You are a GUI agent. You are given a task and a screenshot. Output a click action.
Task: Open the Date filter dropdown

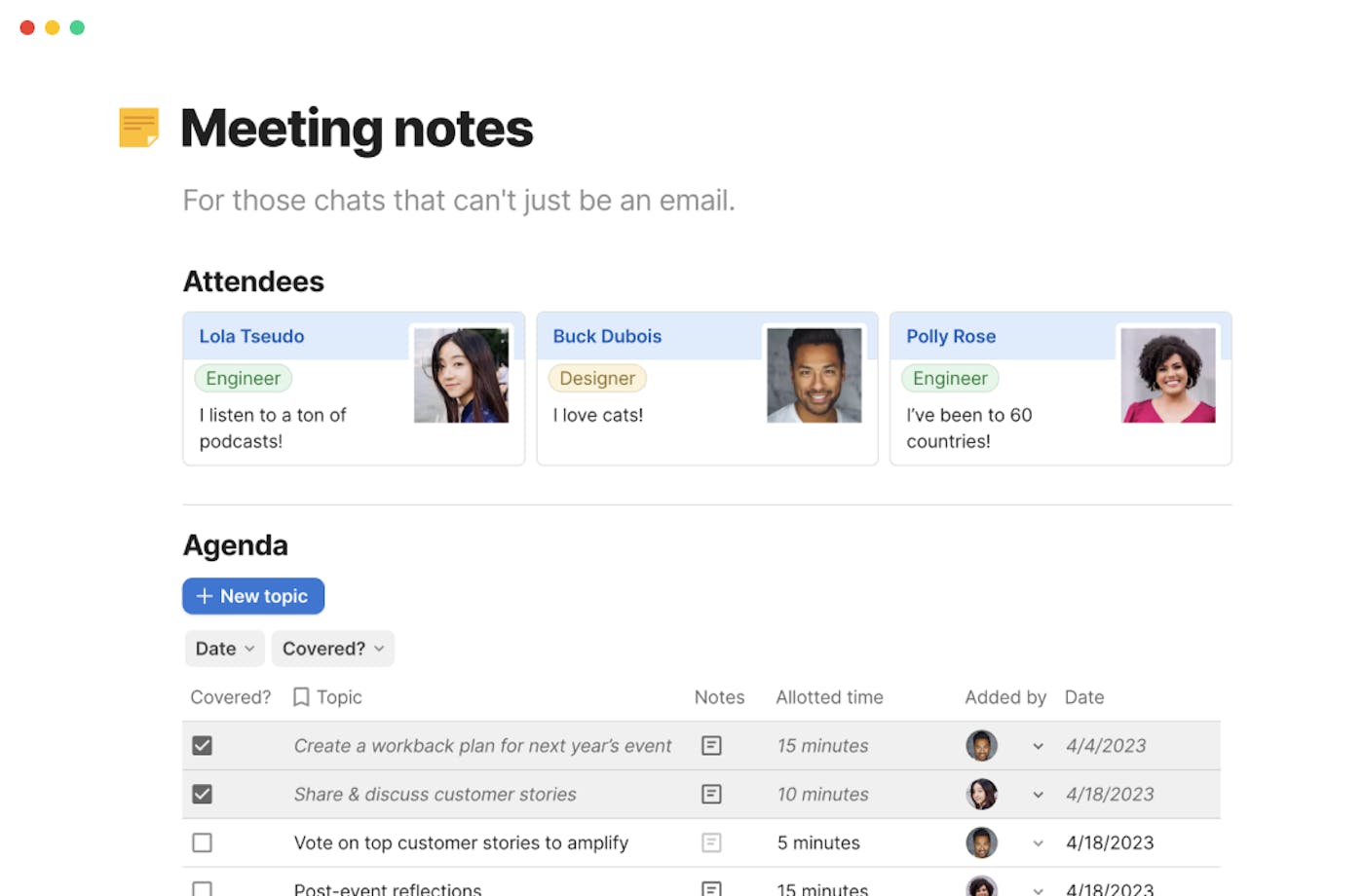[x=224, y=649]
